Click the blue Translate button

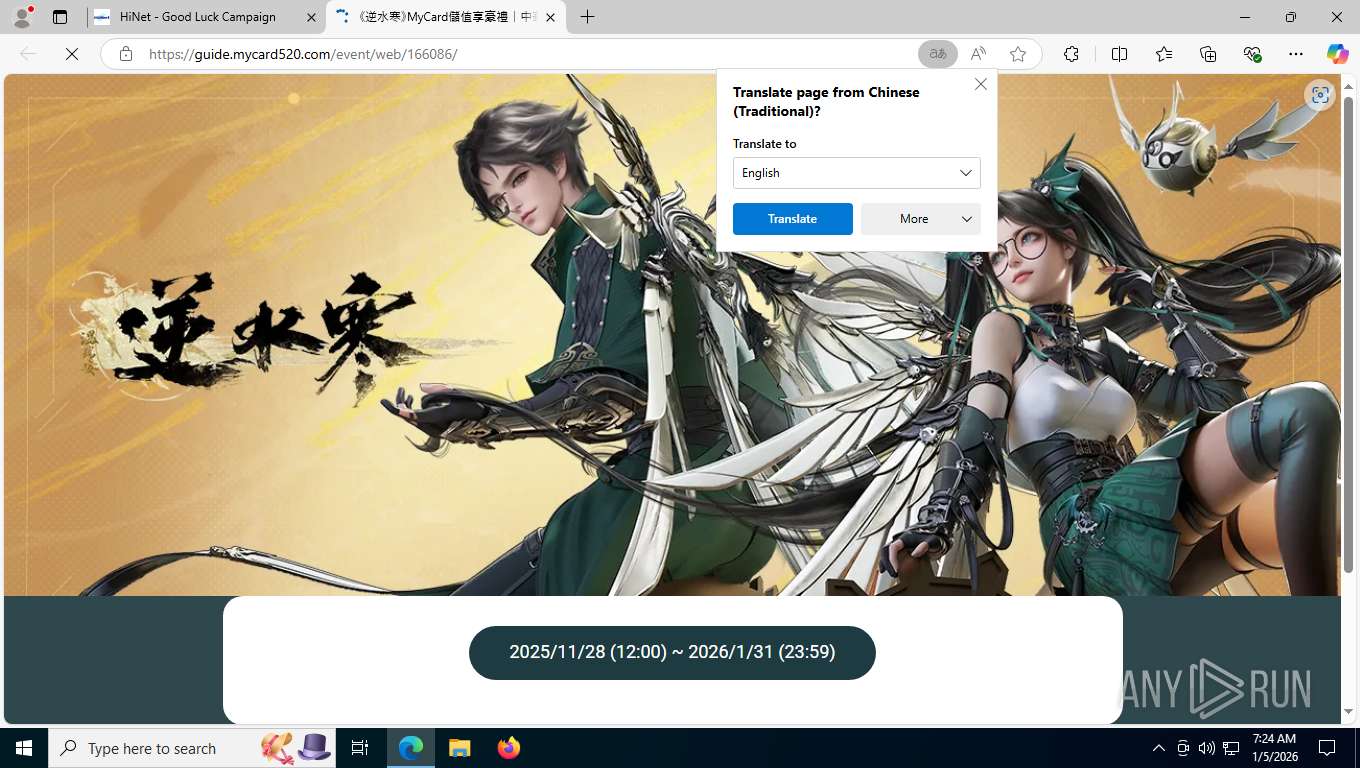(793, 219)
